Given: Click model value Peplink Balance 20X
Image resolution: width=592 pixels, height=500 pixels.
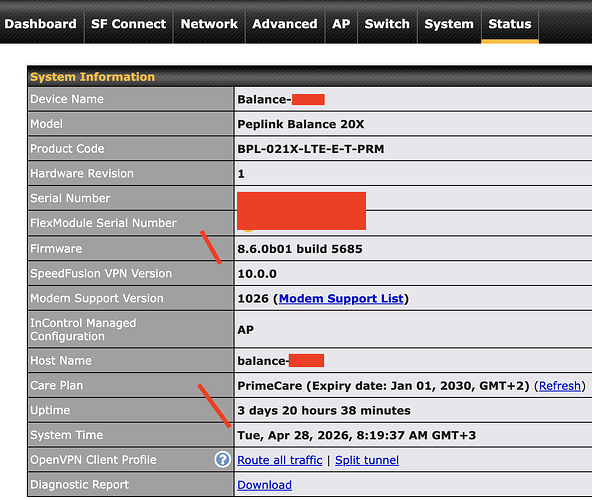Looking at the screenshot, I should 301,124.
